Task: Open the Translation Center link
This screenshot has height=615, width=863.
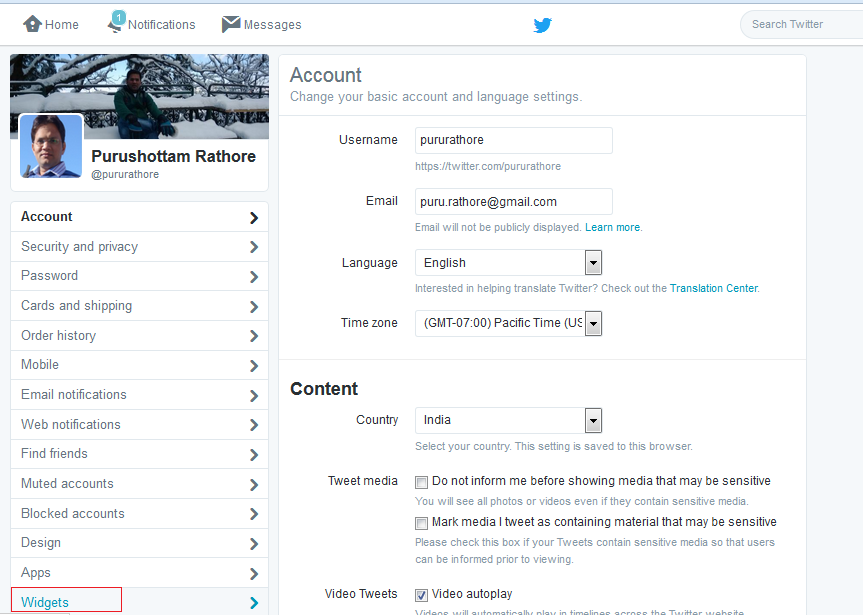Action: coord(713,288)
